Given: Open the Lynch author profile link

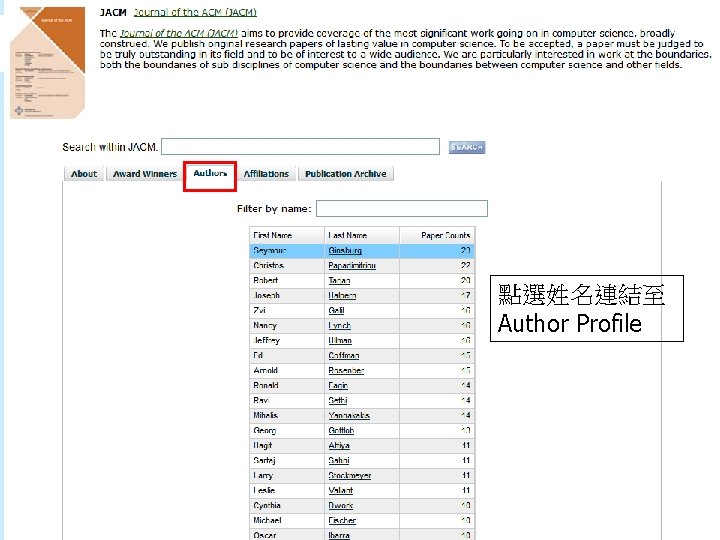Looking at the screenshot, I should pyautogui.click(x=339, y=326).
